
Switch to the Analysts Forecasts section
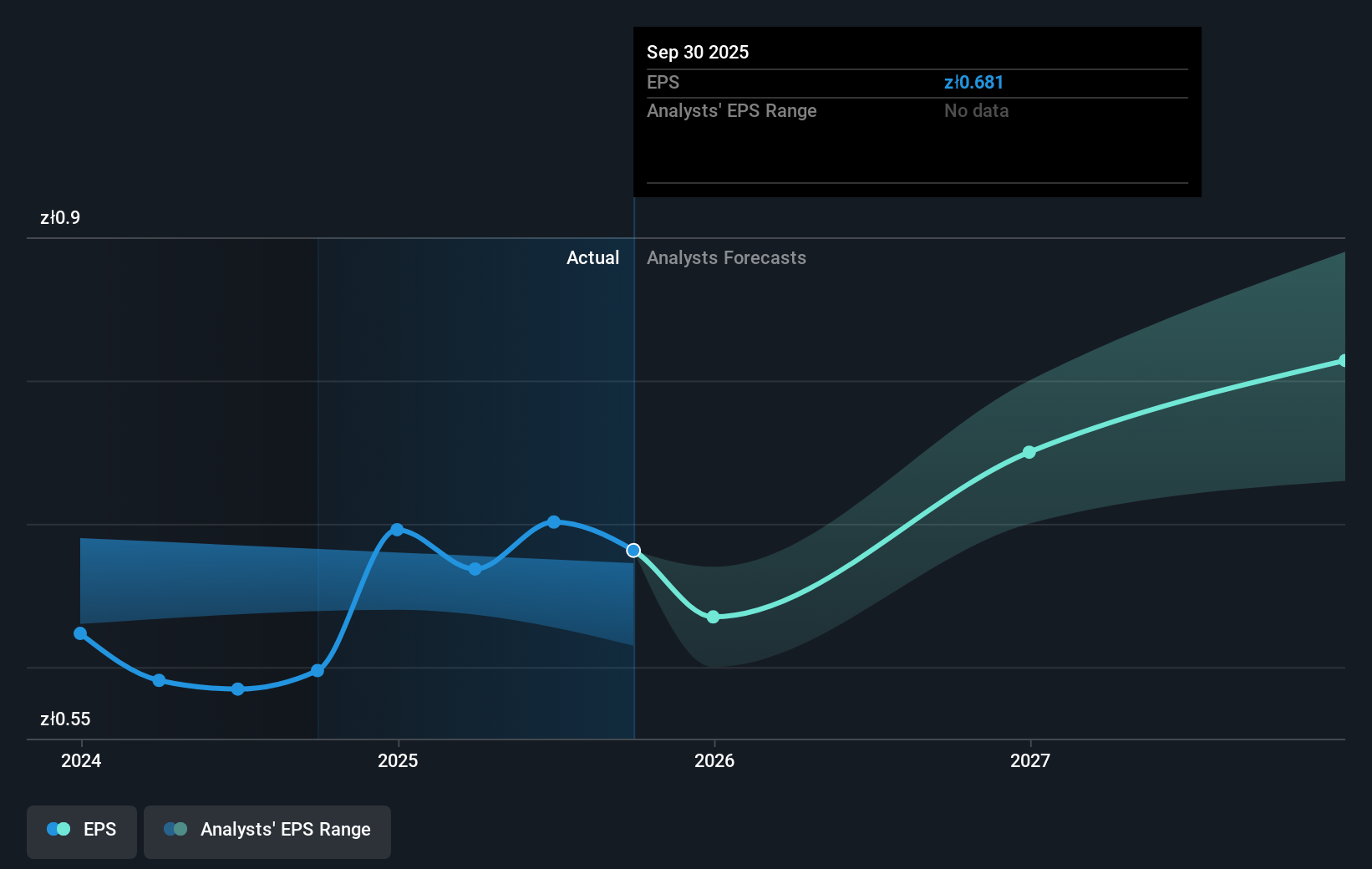726,257
